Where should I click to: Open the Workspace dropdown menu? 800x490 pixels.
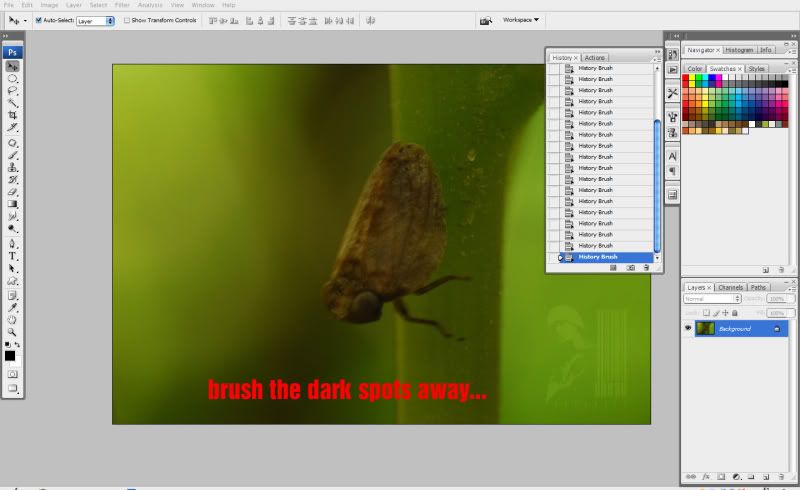(x=521, y=20)
